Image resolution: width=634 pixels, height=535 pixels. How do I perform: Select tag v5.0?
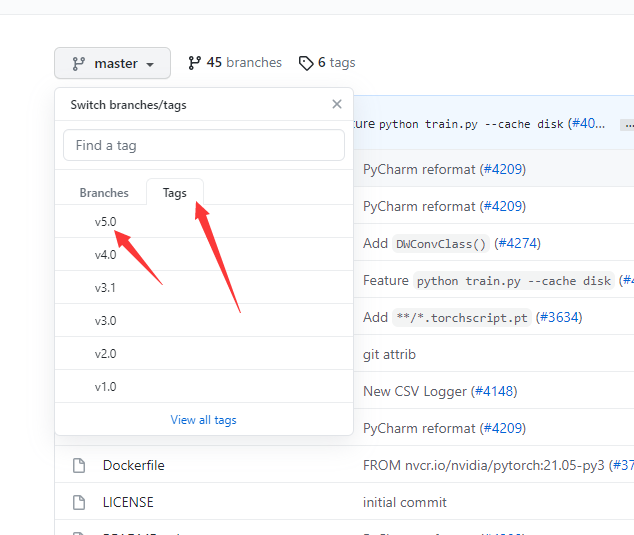[105, 221]
